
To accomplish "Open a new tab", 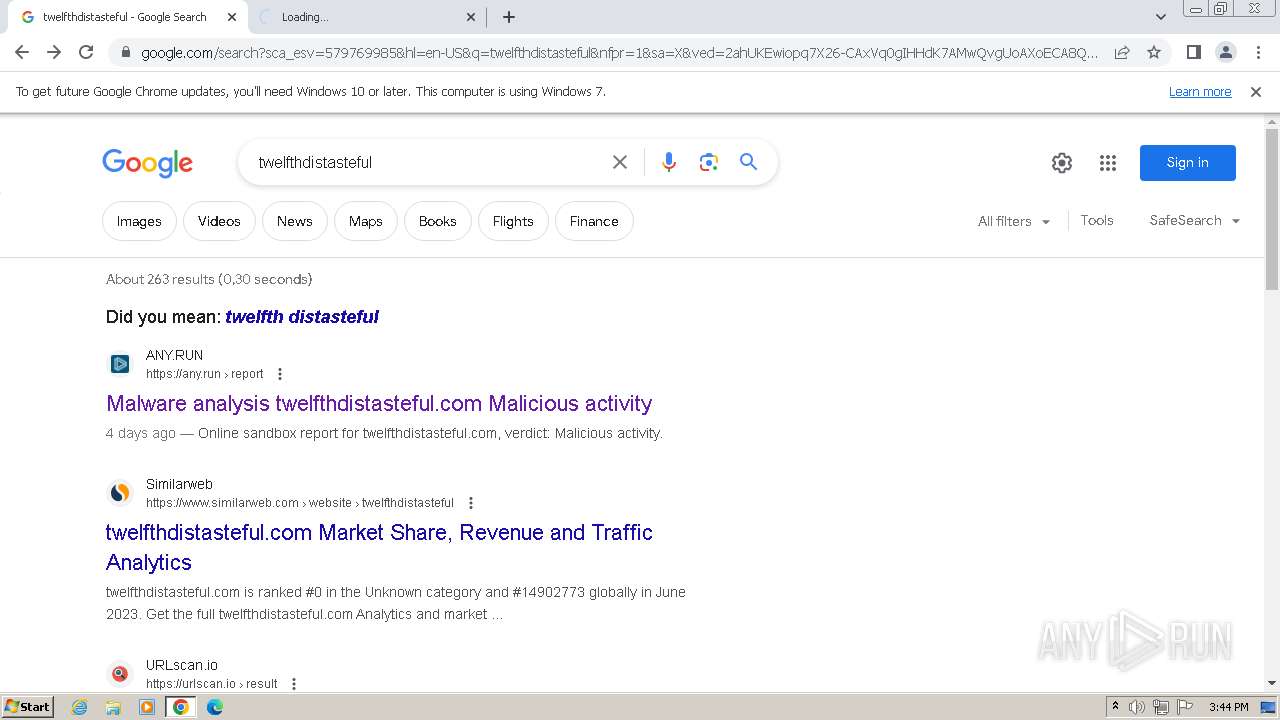I will (x=509, y=17).
